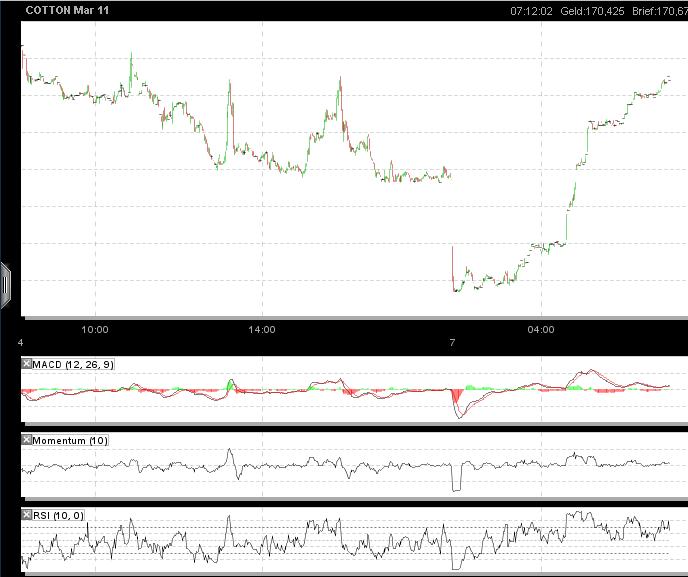Click the 07:12:02 clock in header
Screen dimensions: 688x577
(531, 11)
